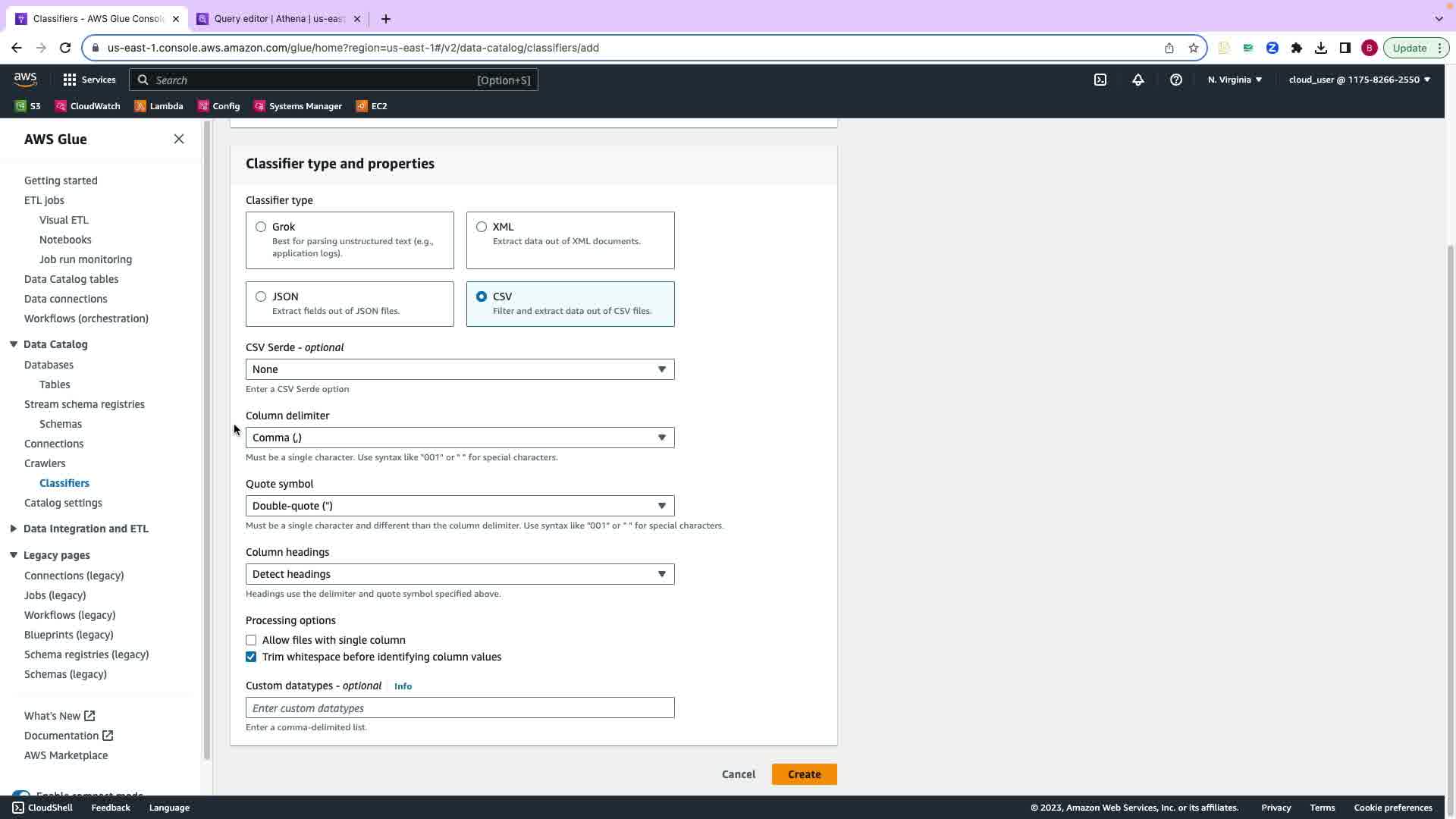The width and height of the screenshot is (1456, 819).
Task: Select the Grok classifier type
Action: click(x=261, y=227)
